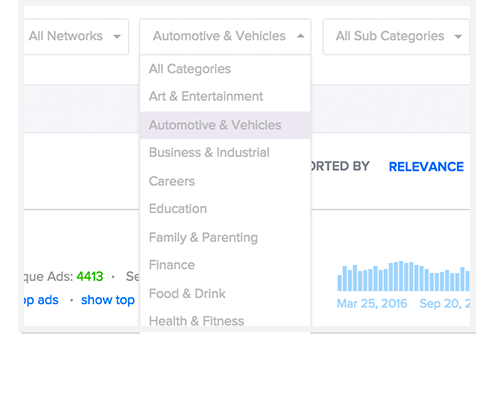Sort results by RELEVANCE link
The height and width of the screenshot is (400, 500).
[426, 167]
